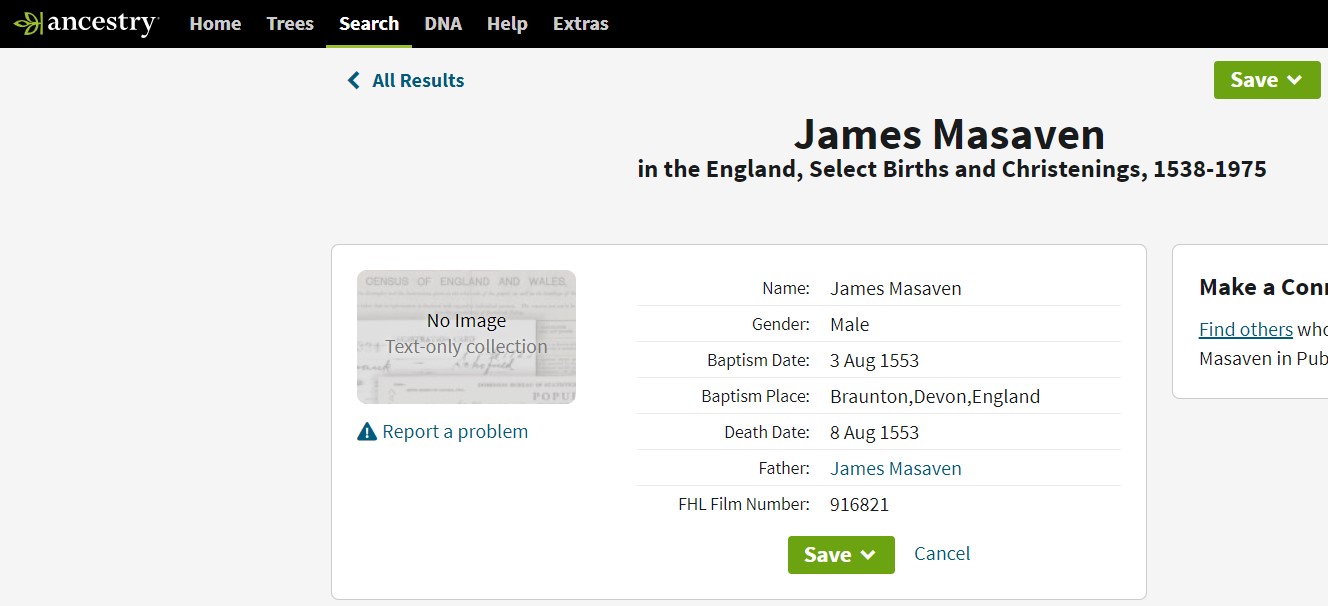The height and width of the screenshot is (606, 1328).
Task: Click the Ancestry leaf logo
Action: pyautogui.click(x=30, y=23)
